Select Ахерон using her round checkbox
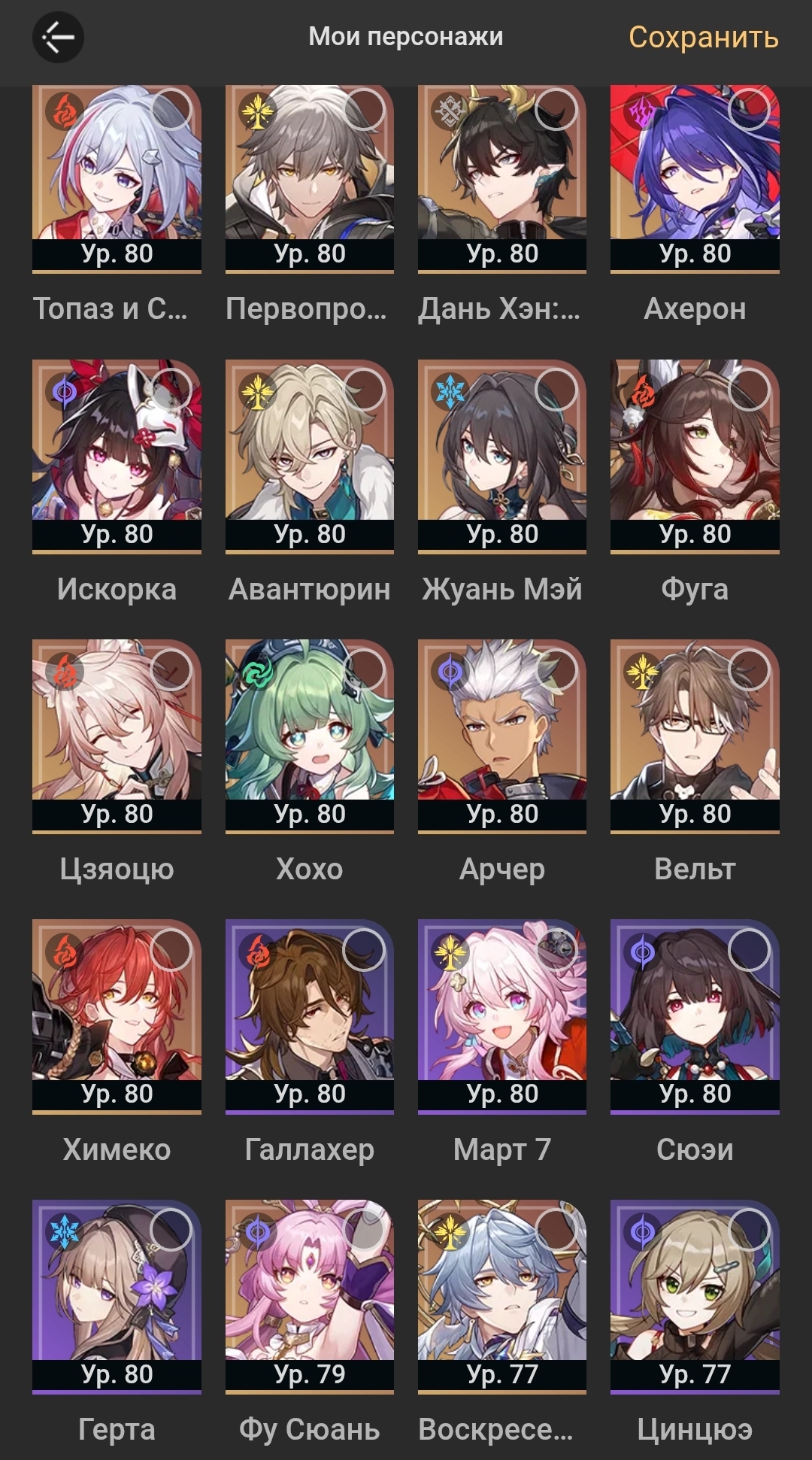This screenshot has width=812, height=1460. 749,110
